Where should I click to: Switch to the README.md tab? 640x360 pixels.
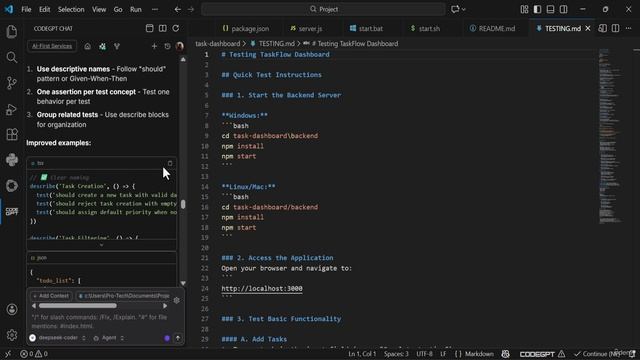click(x=492, y=29)
